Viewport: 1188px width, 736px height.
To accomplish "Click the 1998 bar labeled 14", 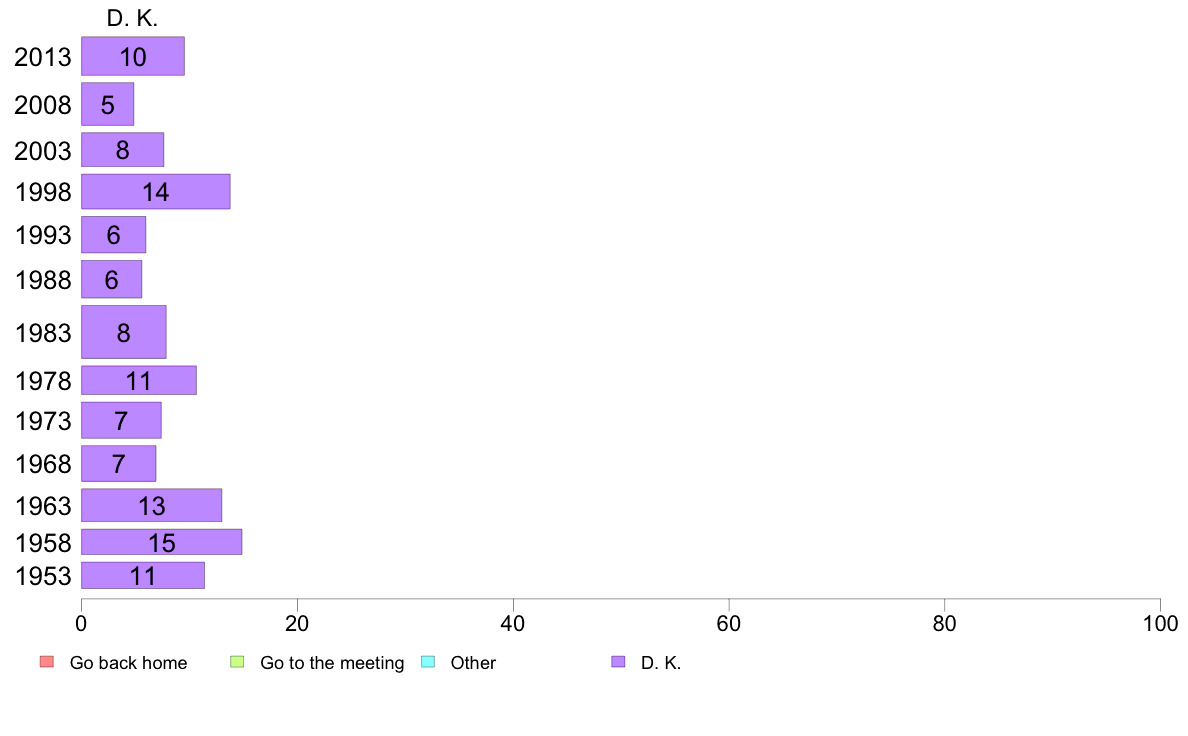I will click(155, 192).
